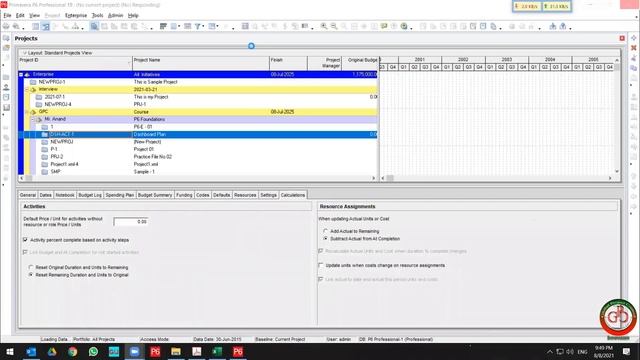The width and height of the screenshot is (640, 360).
Task: Open Adobe Acrobat from the taskbar
Action: click(196, 351)
